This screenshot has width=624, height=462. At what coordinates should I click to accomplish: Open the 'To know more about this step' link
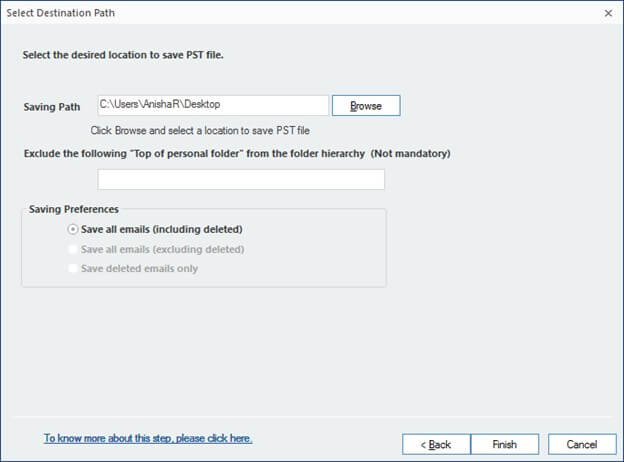point(148,438)
